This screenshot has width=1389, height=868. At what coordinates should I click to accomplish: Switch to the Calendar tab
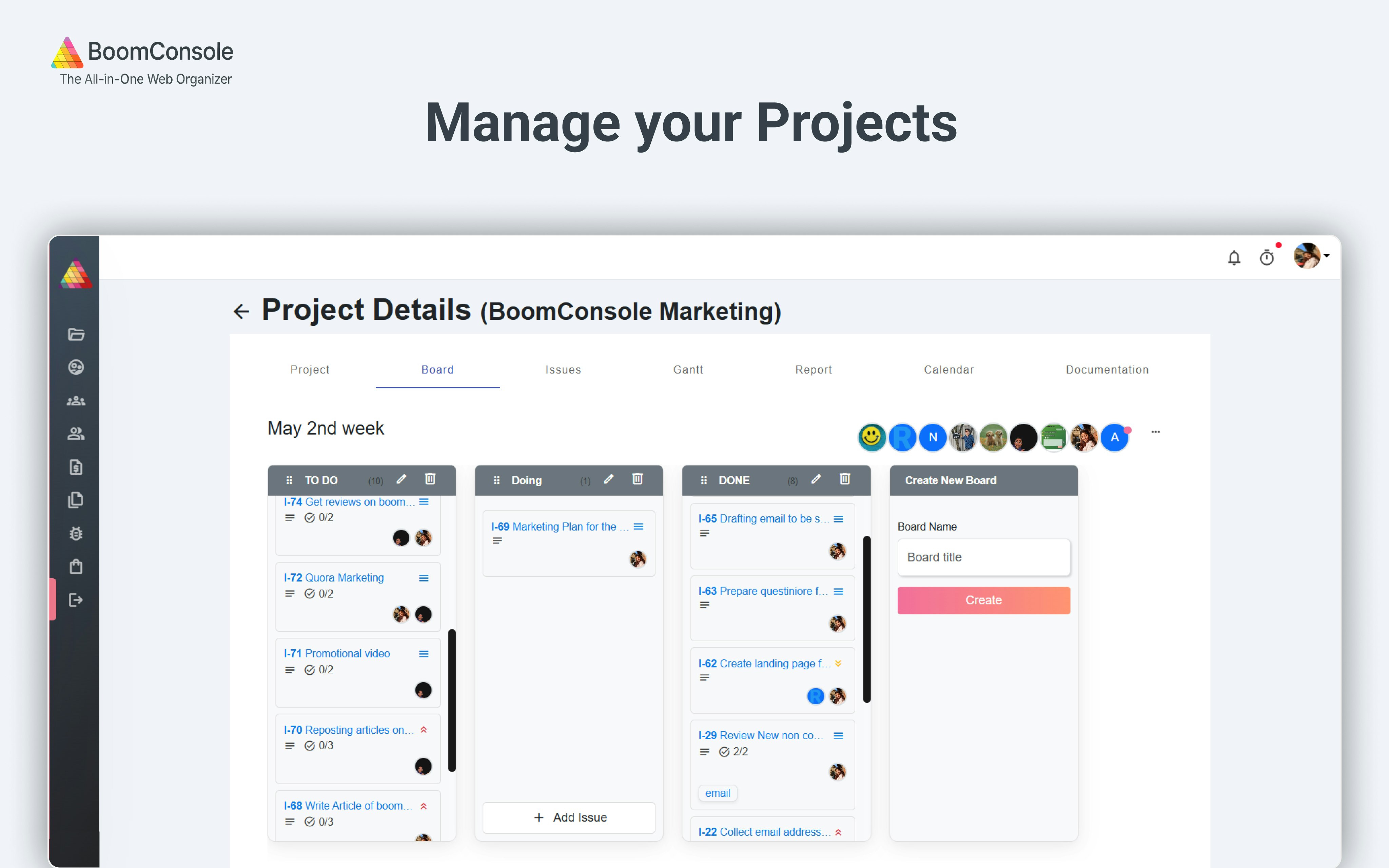[x=949, y=370]
